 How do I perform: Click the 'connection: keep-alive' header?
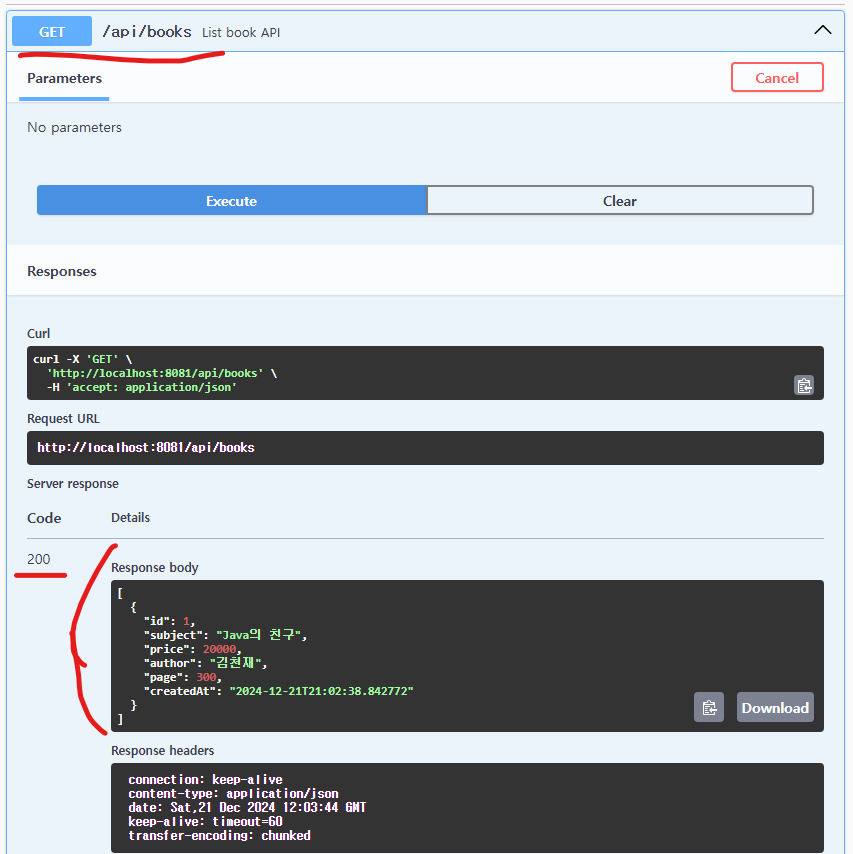(205, 779)
